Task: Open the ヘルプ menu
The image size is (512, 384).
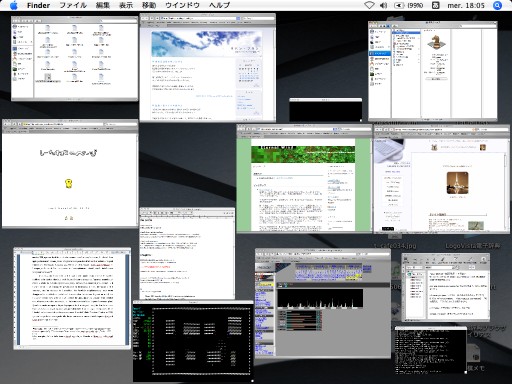Action: click(x=219, y=5)
